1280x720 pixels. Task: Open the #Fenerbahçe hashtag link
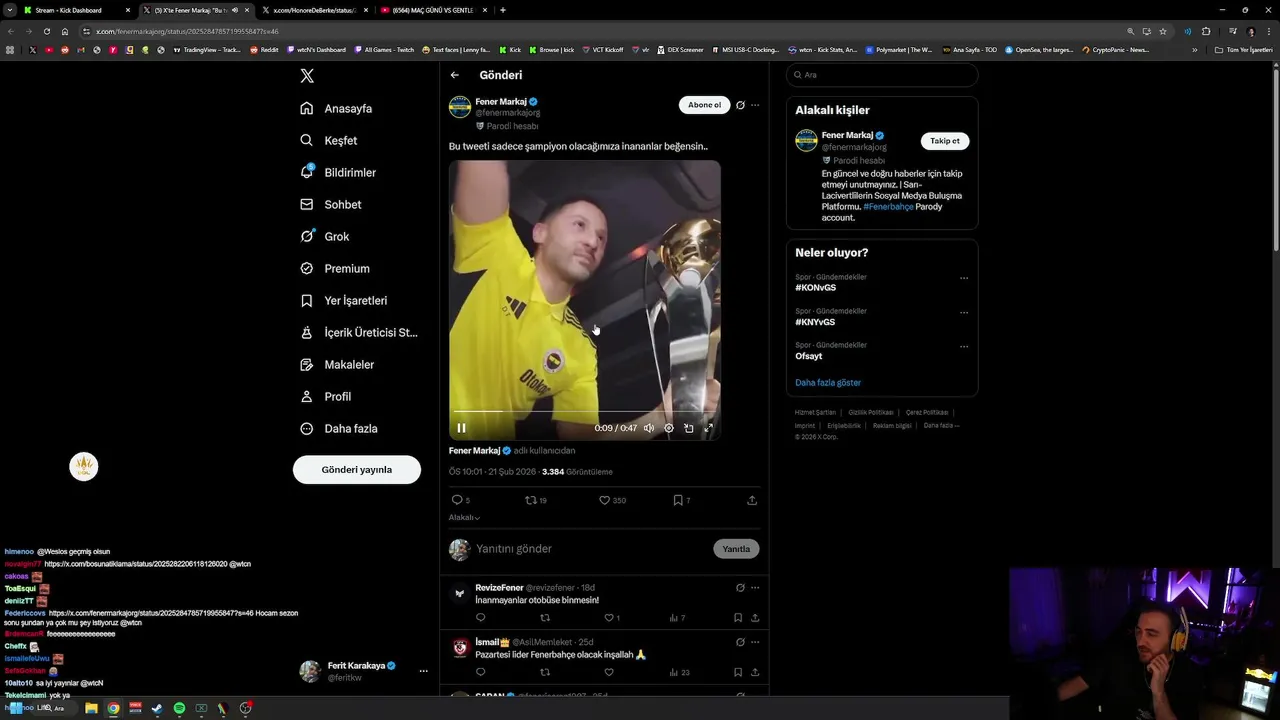point(888,206)
